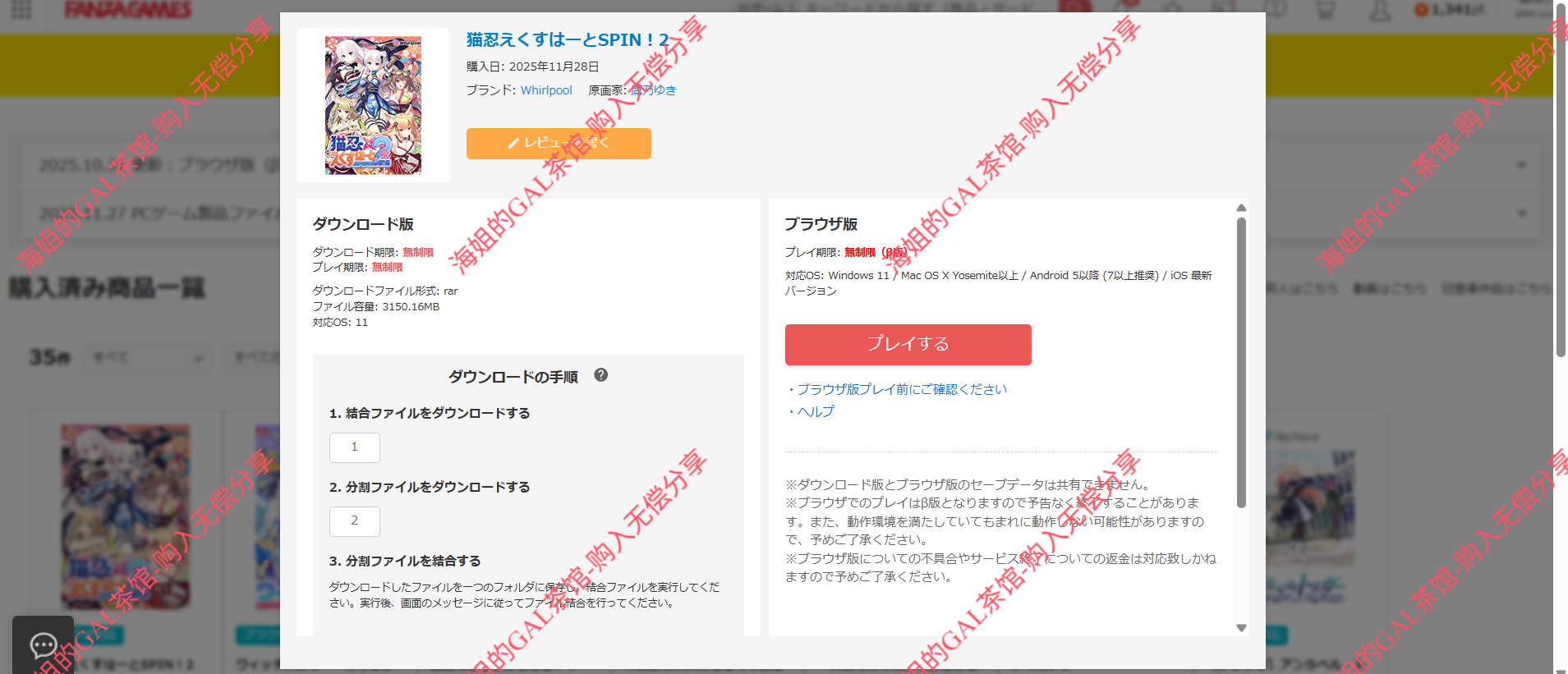The image size is (1568, 674).
Task: Click the help question-mark icon beside ダウンロードの手順
Action: click(601, 375)
